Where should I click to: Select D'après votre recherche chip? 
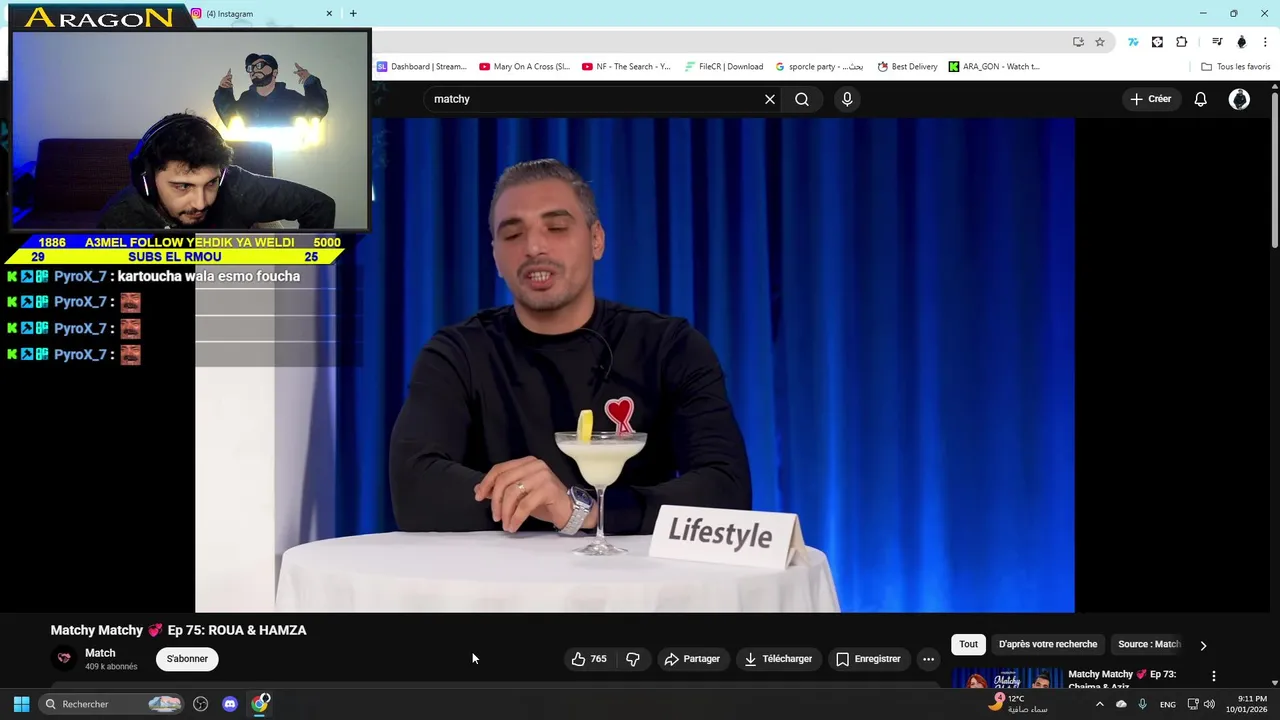tap(1048, 644)
